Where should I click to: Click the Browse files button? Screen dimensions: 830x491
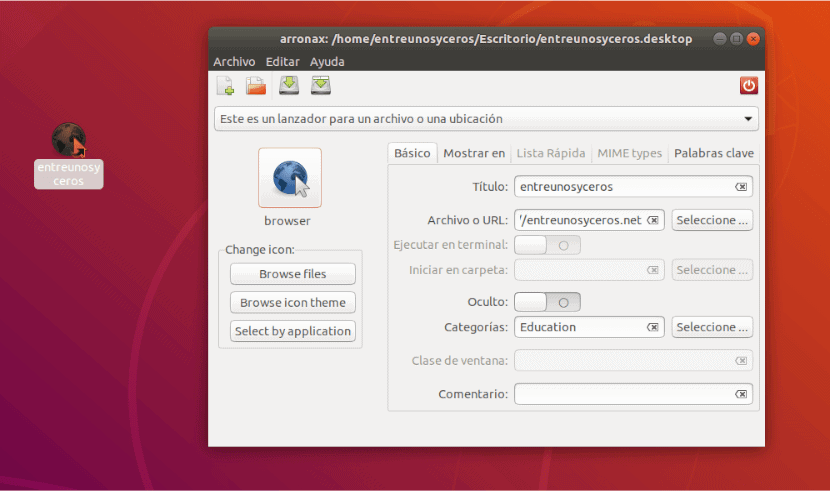tap(293, 274)
